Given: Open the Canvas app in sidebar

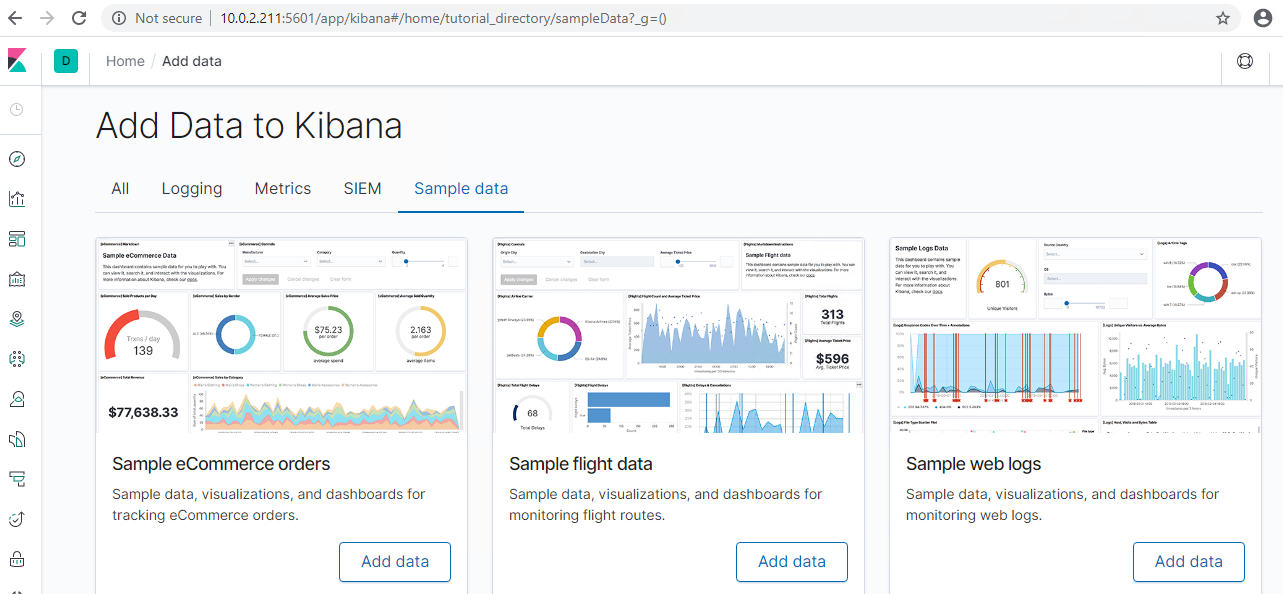Looking at the screenshot, I should click(17, 279).
